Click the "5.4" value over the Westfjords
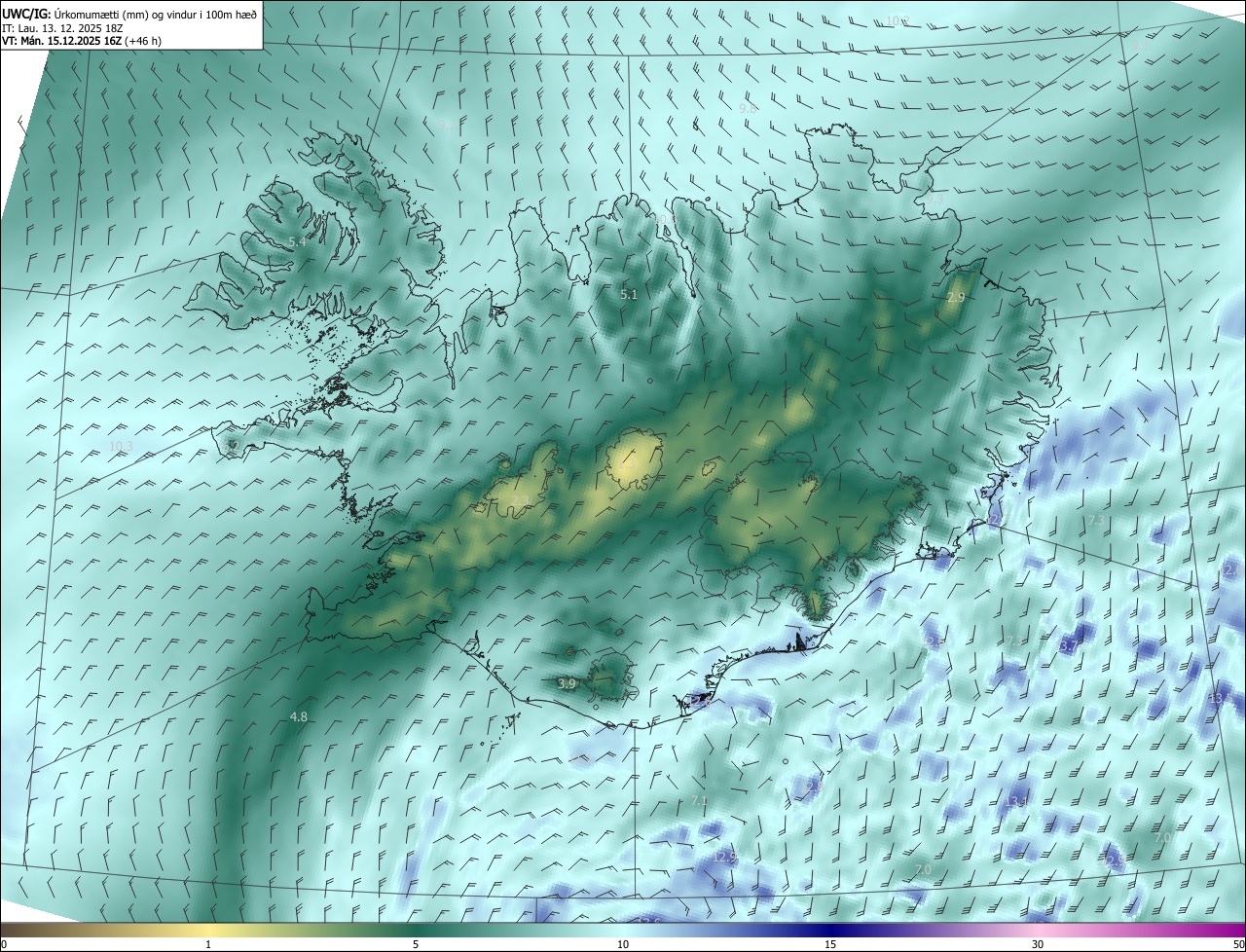Viewport: 1246px width, 952px height. tap(298, 241)
